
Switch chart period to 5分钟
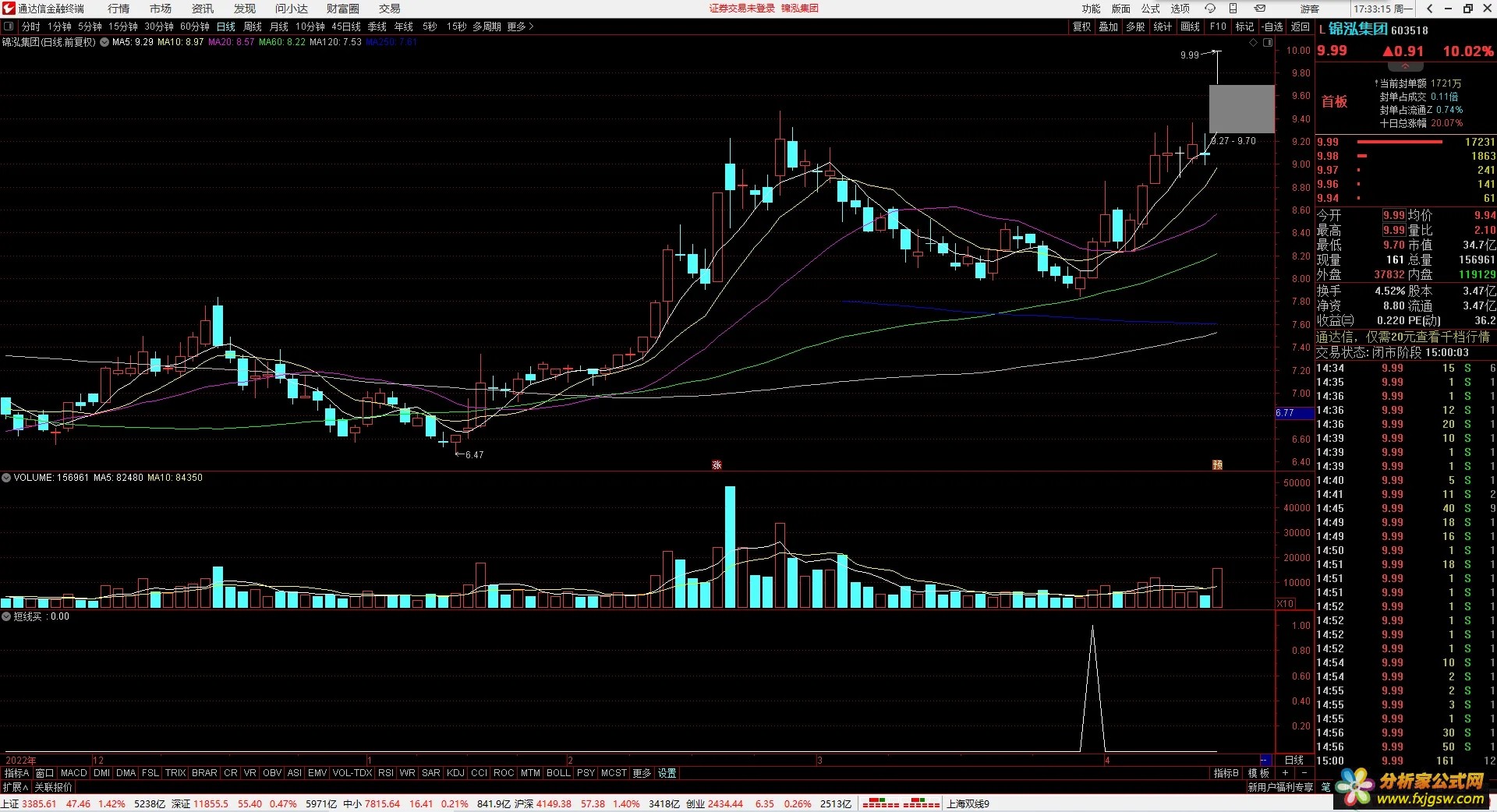[90, 26]
